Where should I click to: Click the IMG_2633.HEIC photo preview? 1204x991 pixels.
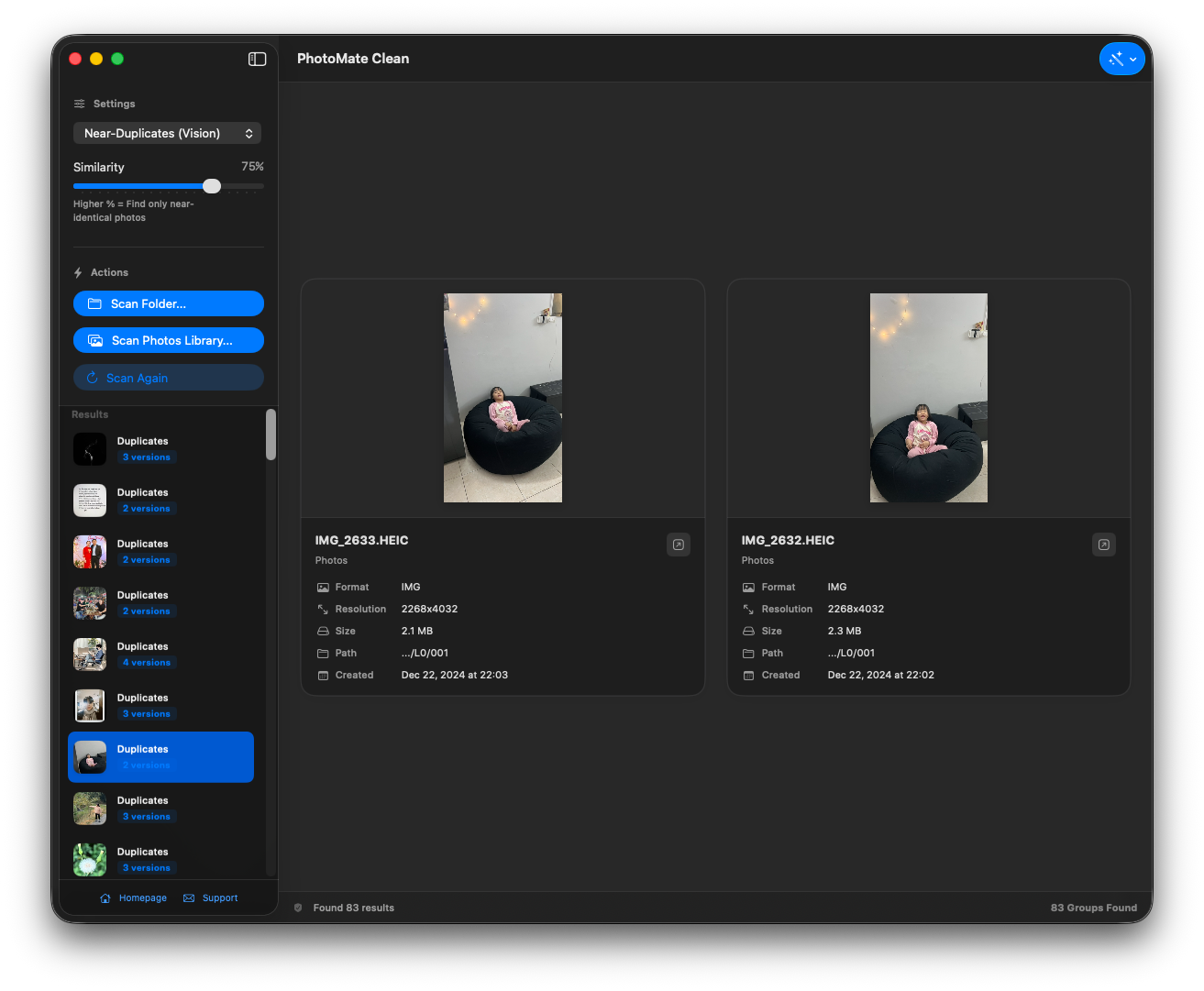tap(503, 397)
